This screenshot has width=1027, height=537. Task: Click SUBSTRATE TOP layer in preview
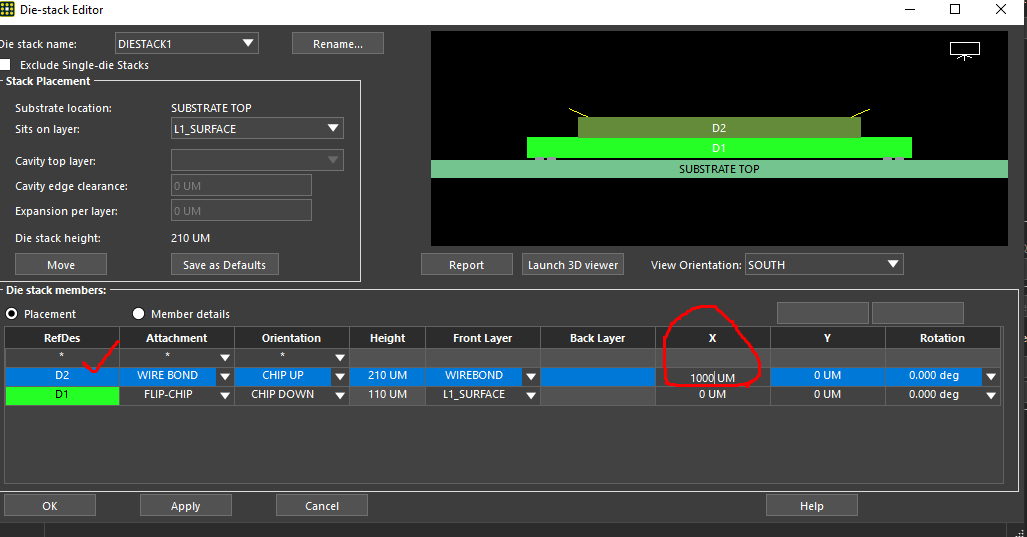[719, 169]
